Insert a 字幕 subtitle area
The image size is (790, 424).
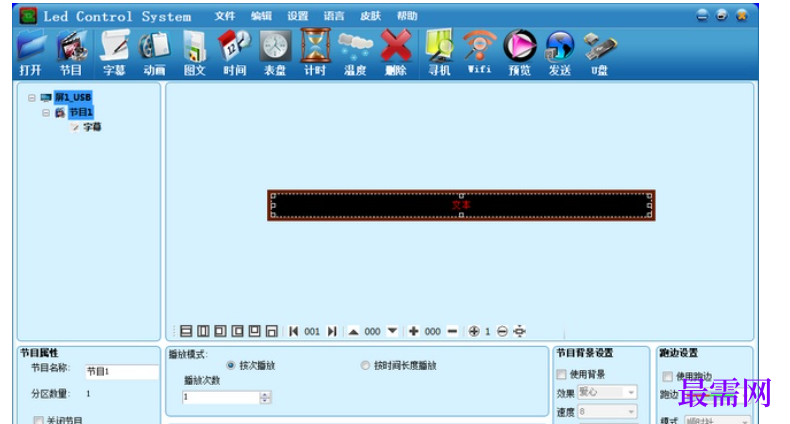pyautogui.click(x=114, y=52)
